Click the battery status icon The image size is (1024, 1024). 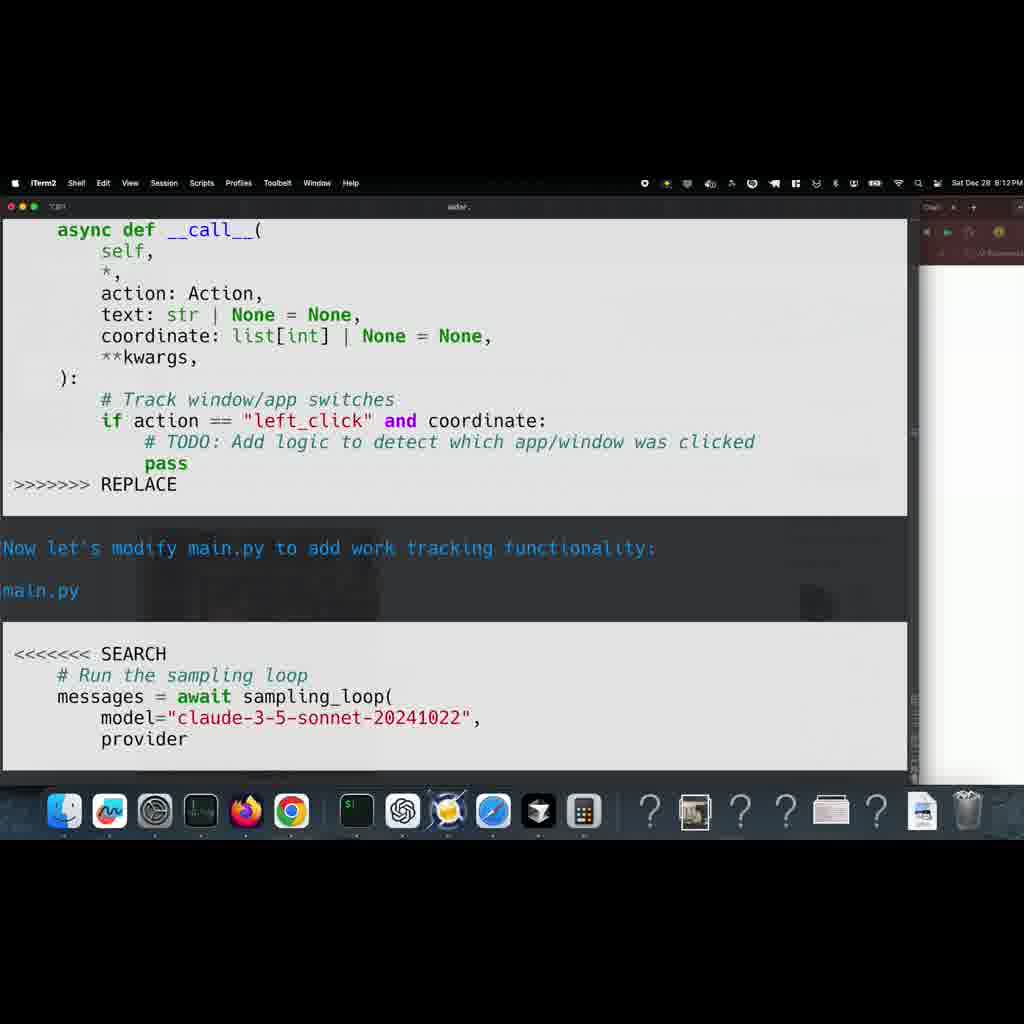874,184
